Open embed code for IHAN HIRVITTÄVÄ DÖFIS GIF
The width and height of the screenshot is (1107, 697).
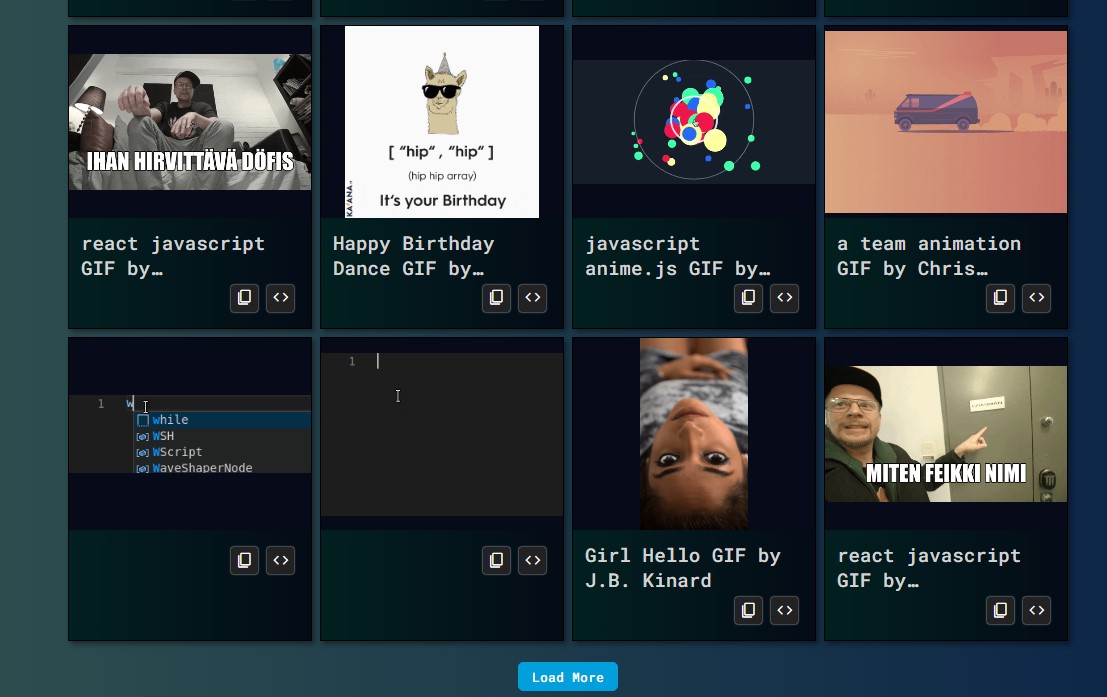[x=281, y=298]
